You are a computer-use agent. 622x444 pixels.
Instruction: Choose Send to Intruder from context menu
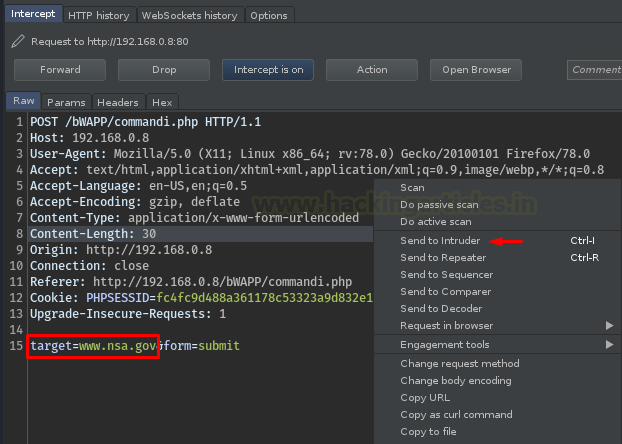coord(440,241)
